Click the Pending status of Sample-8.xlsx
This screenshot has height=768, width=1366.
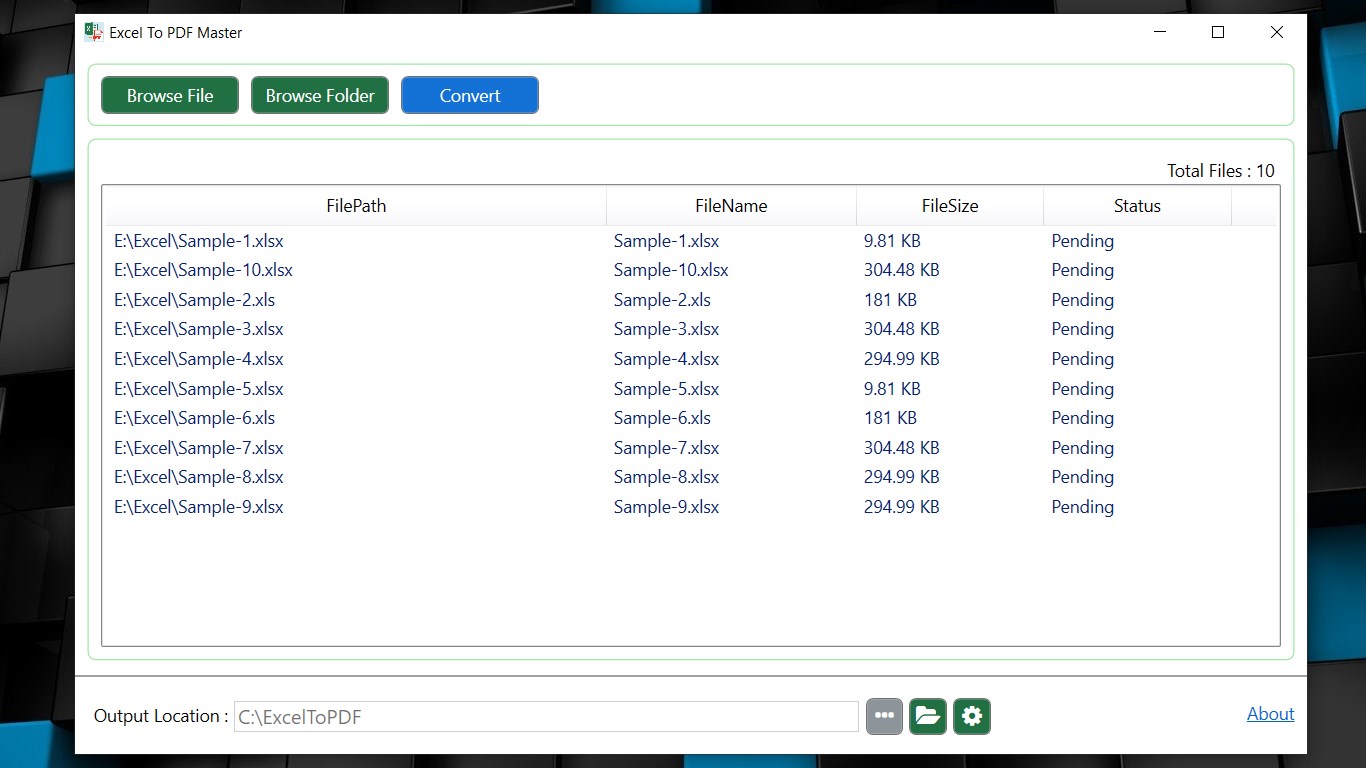[1082, 477]
